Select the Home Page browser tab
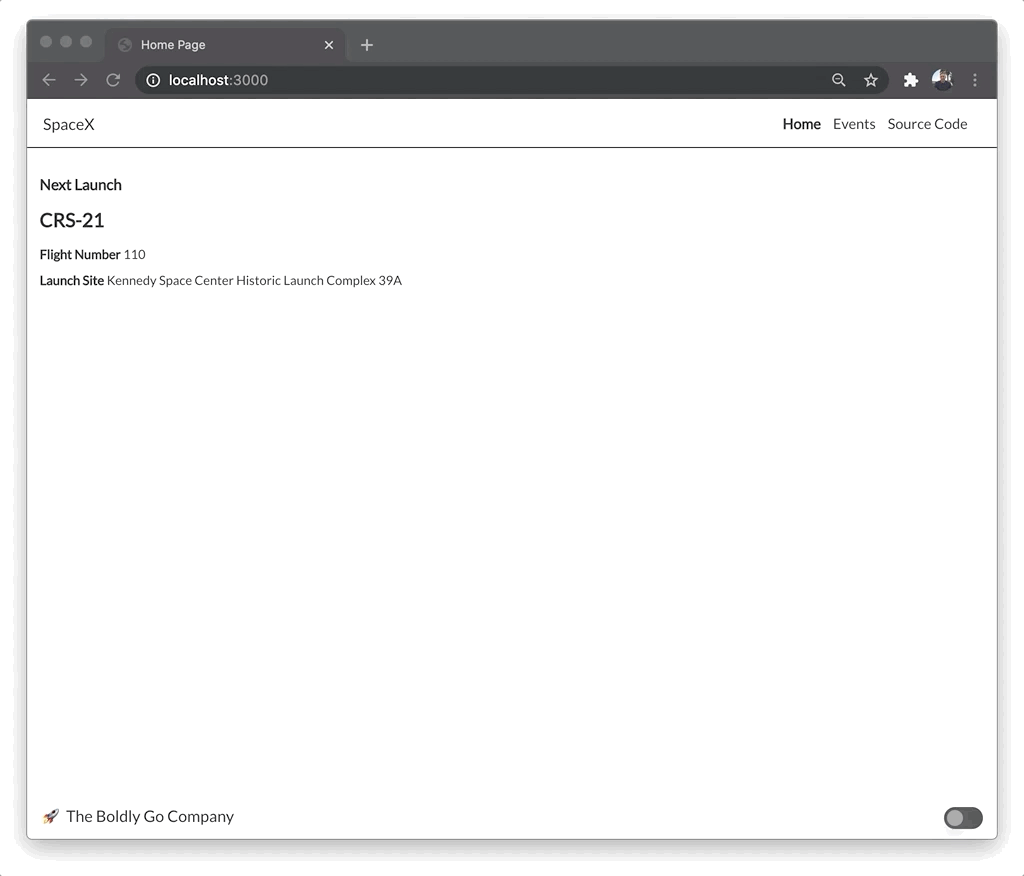 click(x=225, y=45)
